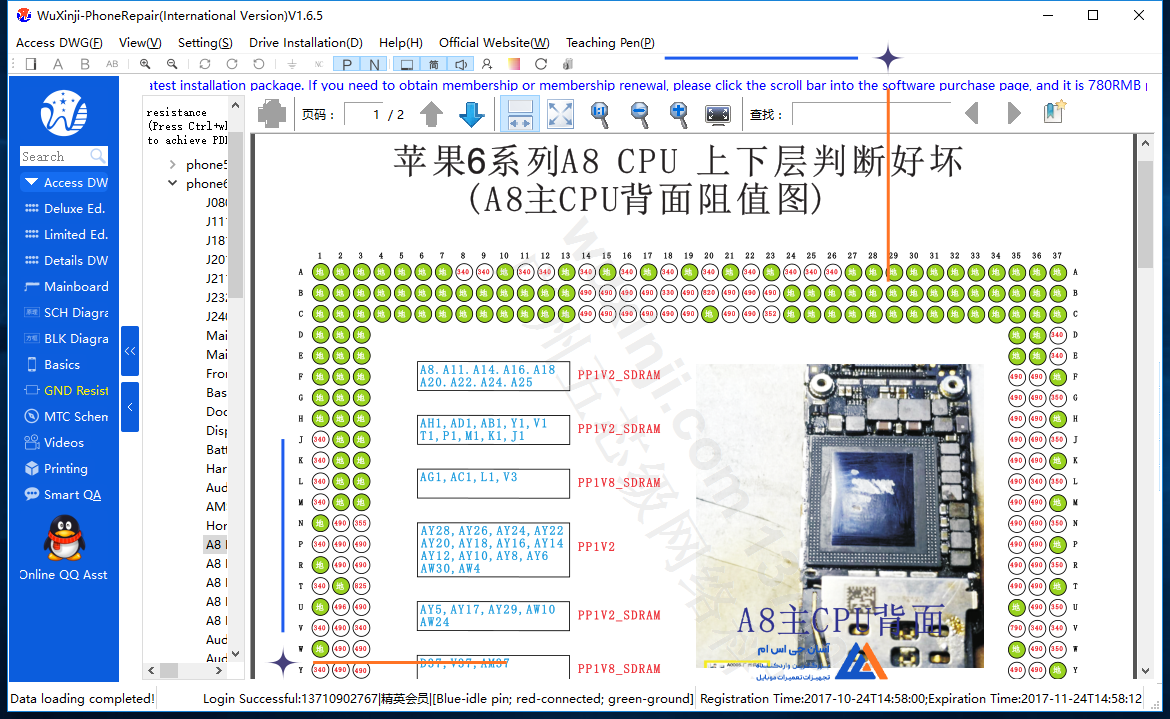Go to next page with blue down arrow

click(x=472, y=114)
